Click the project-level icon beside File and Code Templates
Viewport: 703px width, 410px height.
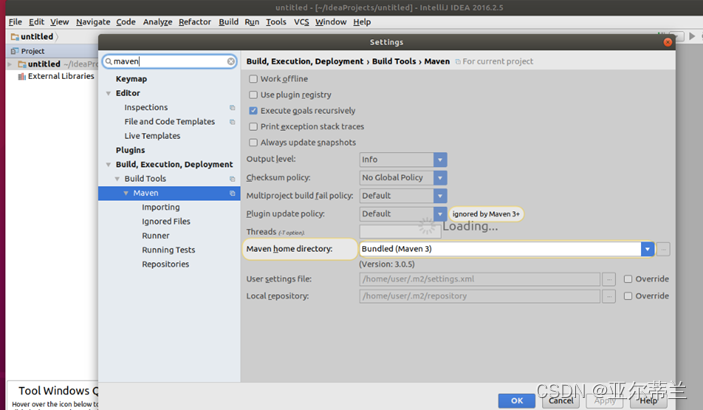pyautogui.click(x=232, y=122)
